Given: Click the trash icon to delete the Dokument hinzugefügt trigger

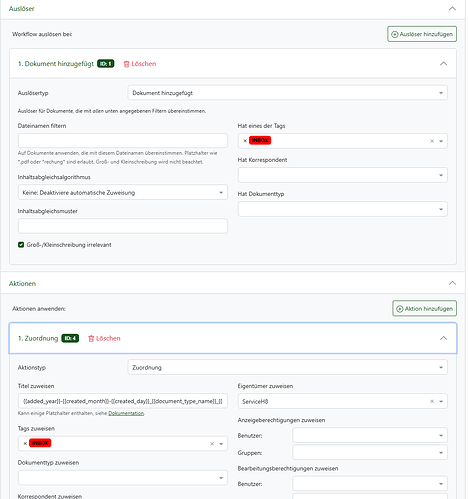Looking at the screenshot, I should 126,64.
